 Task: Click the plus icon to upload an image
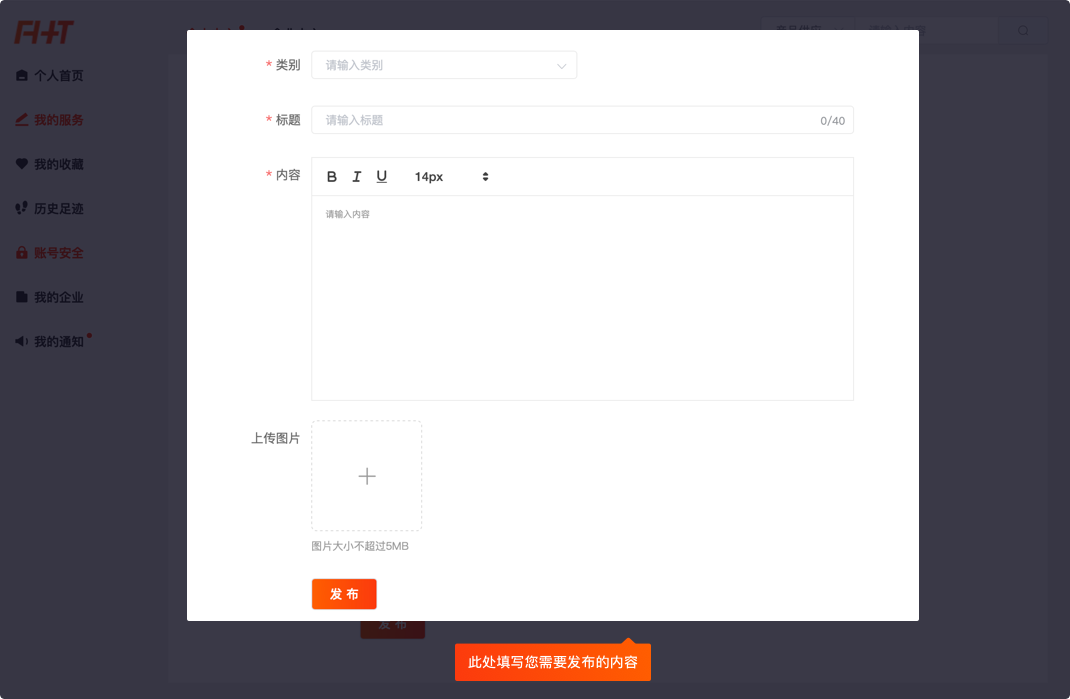pos(367,476)
